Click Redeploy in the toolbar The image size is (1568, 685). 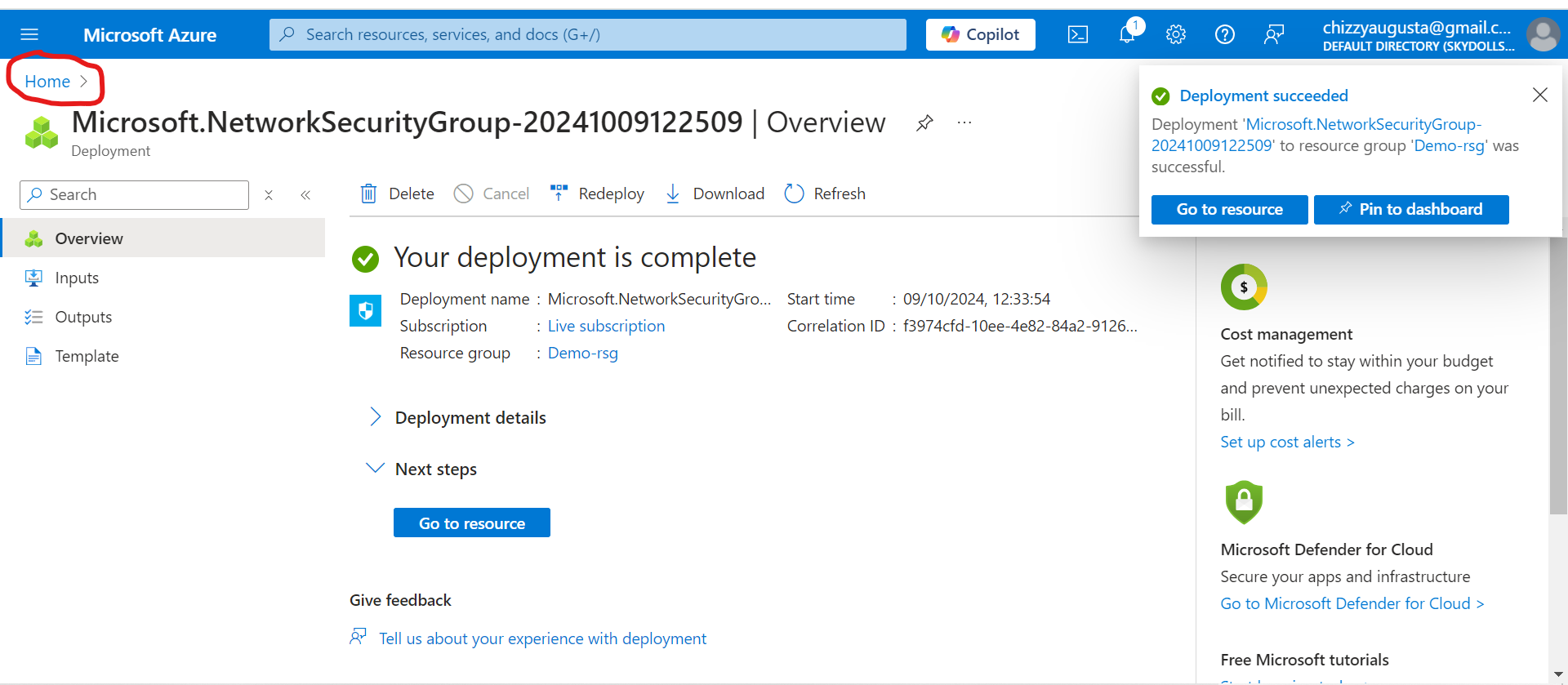598,194
